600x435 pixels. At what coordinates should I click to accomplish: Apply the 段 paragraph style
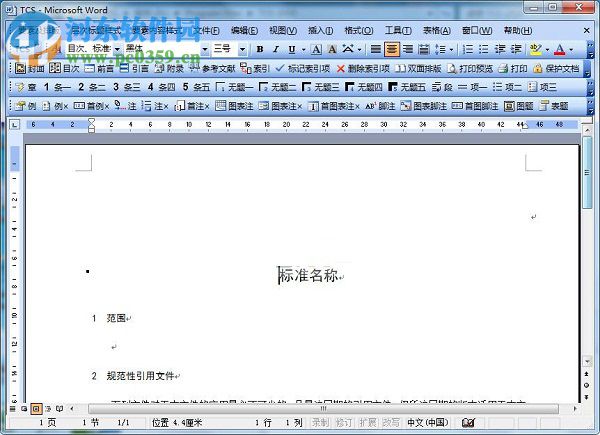pyautogui.click(x=442, y=87)
